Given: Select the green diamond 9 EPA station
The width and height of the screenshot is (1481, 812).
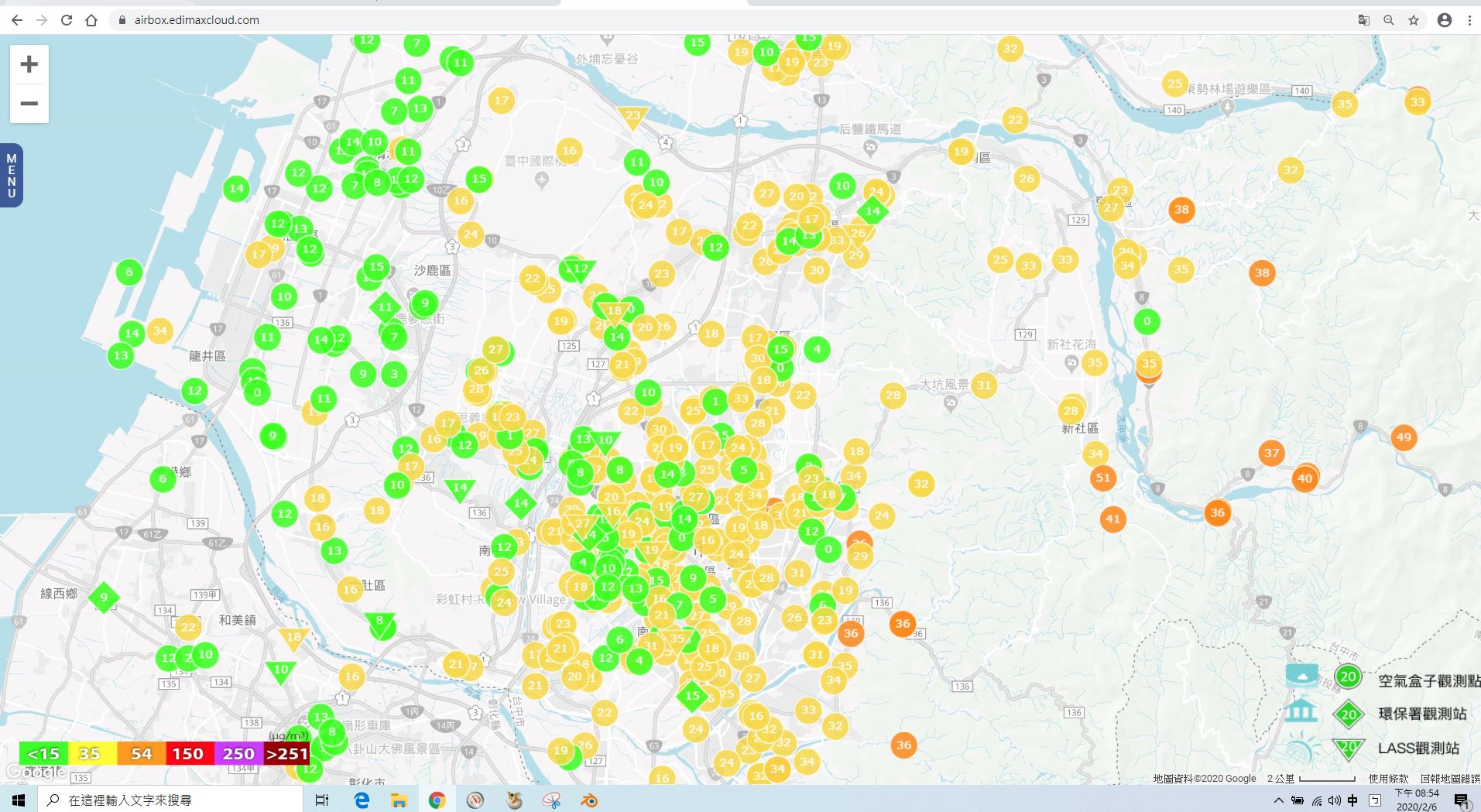Looking at the screenshot, I should [x=104, y=597].
